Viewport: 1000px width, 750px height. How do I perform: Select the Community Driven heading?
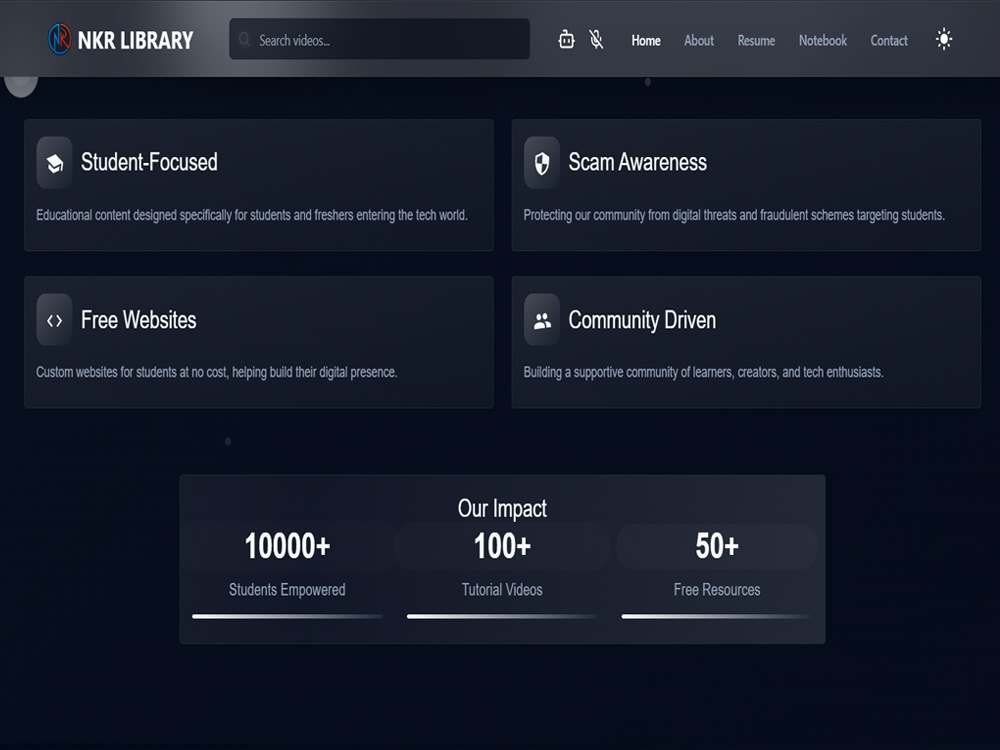(642, 320)
